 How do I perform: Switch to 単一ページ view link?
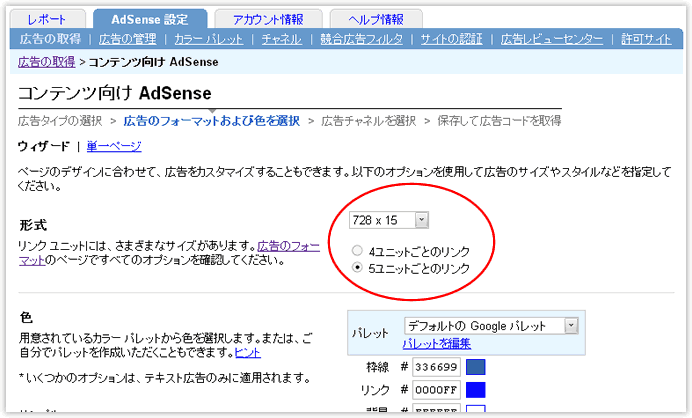tap(114, 146)
